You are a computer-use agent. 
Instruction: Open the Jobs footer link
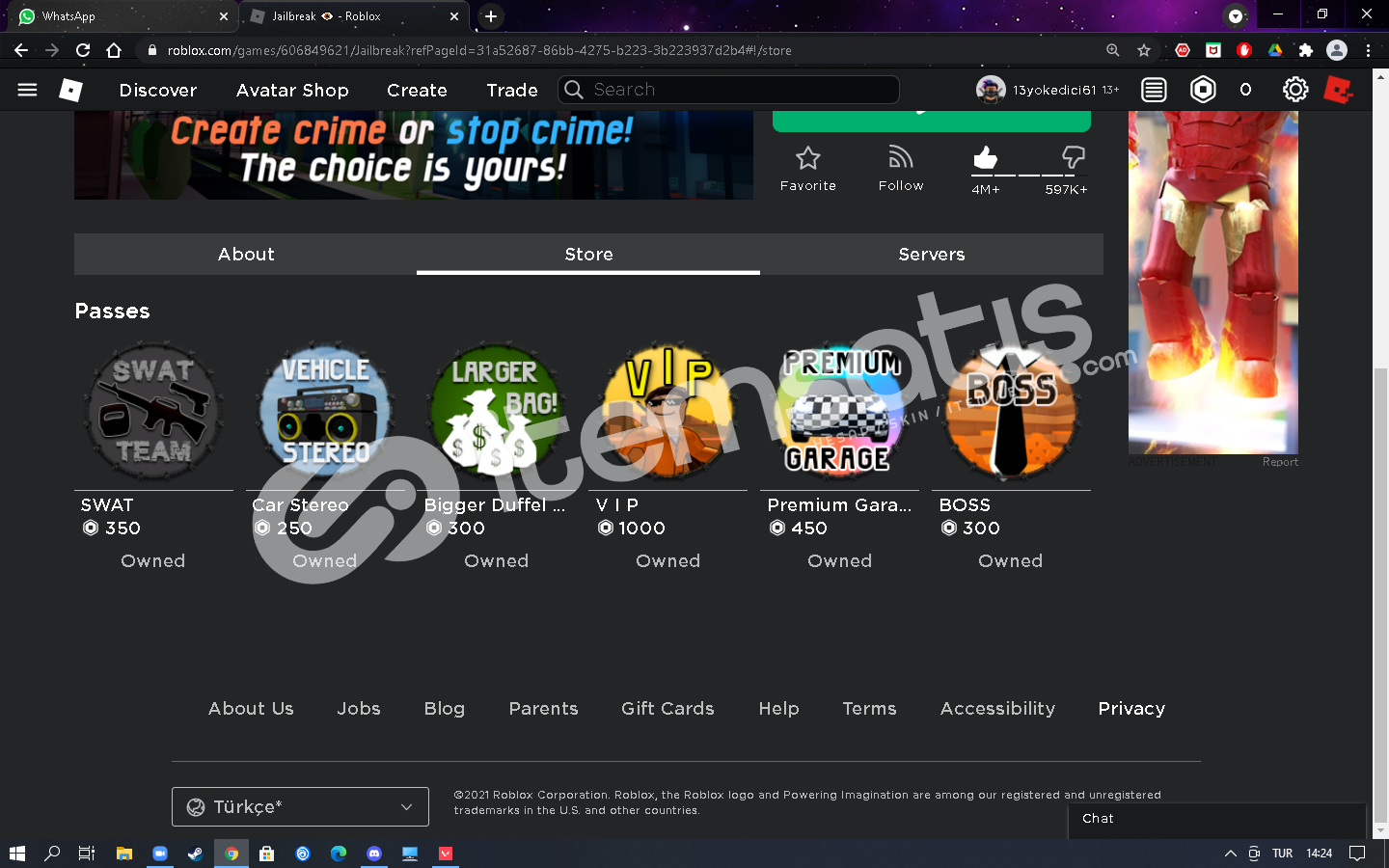click(359, 709)
